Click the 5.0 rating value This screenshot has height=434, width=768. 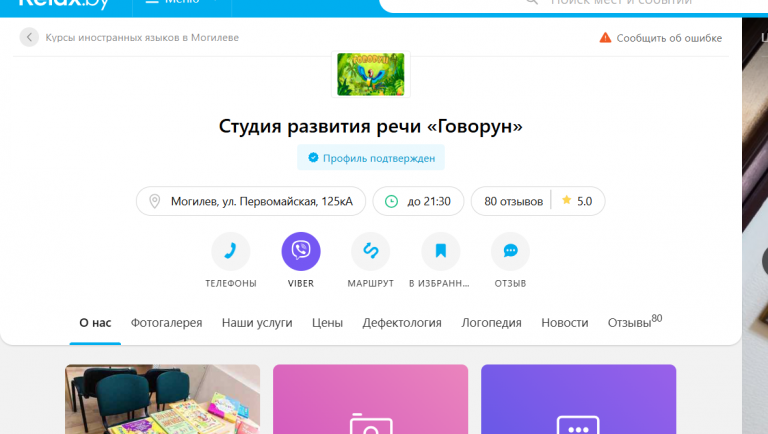pos(584,201)
